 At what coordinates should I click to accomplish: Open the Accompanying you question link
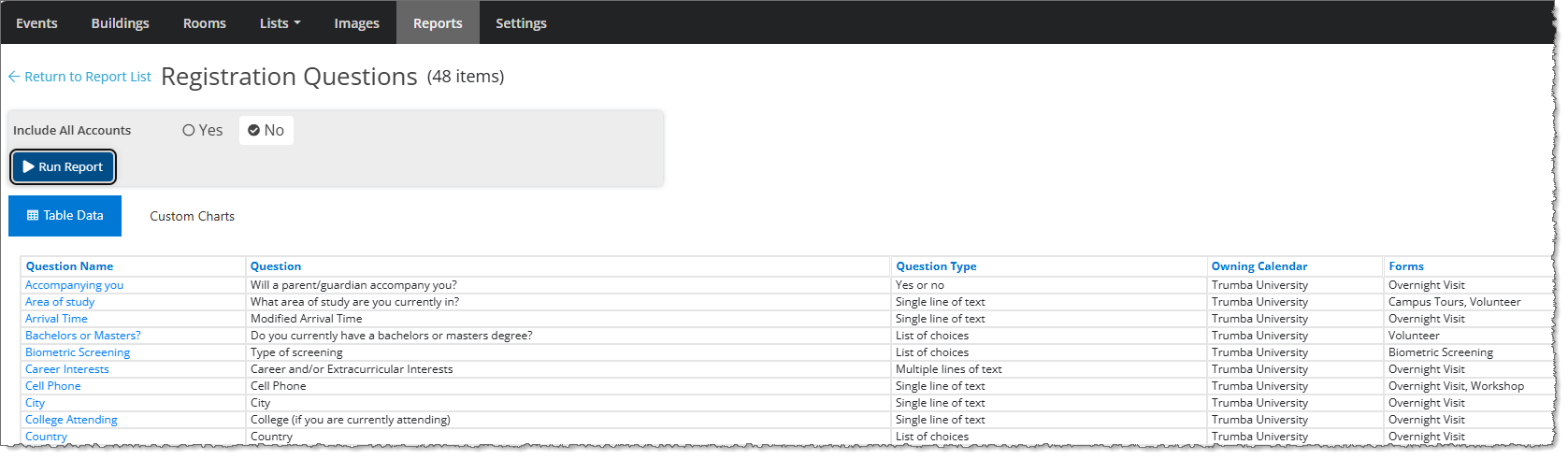(x=74, y=285)
